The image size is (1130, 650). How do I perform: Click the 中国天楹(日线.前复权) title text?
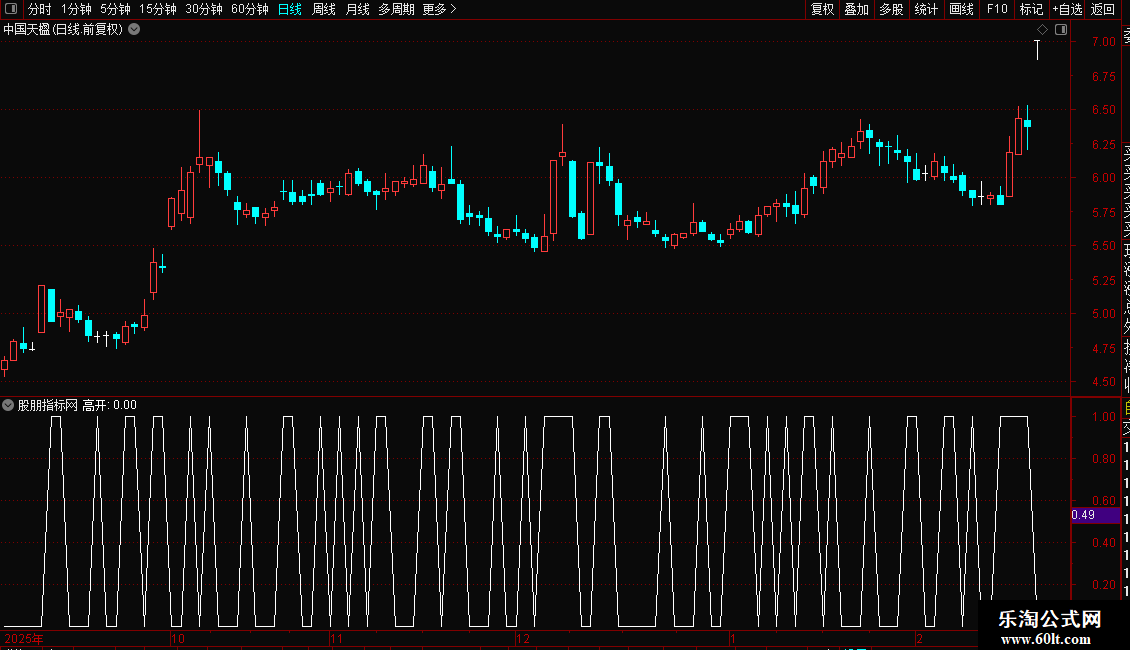point(63,30)
